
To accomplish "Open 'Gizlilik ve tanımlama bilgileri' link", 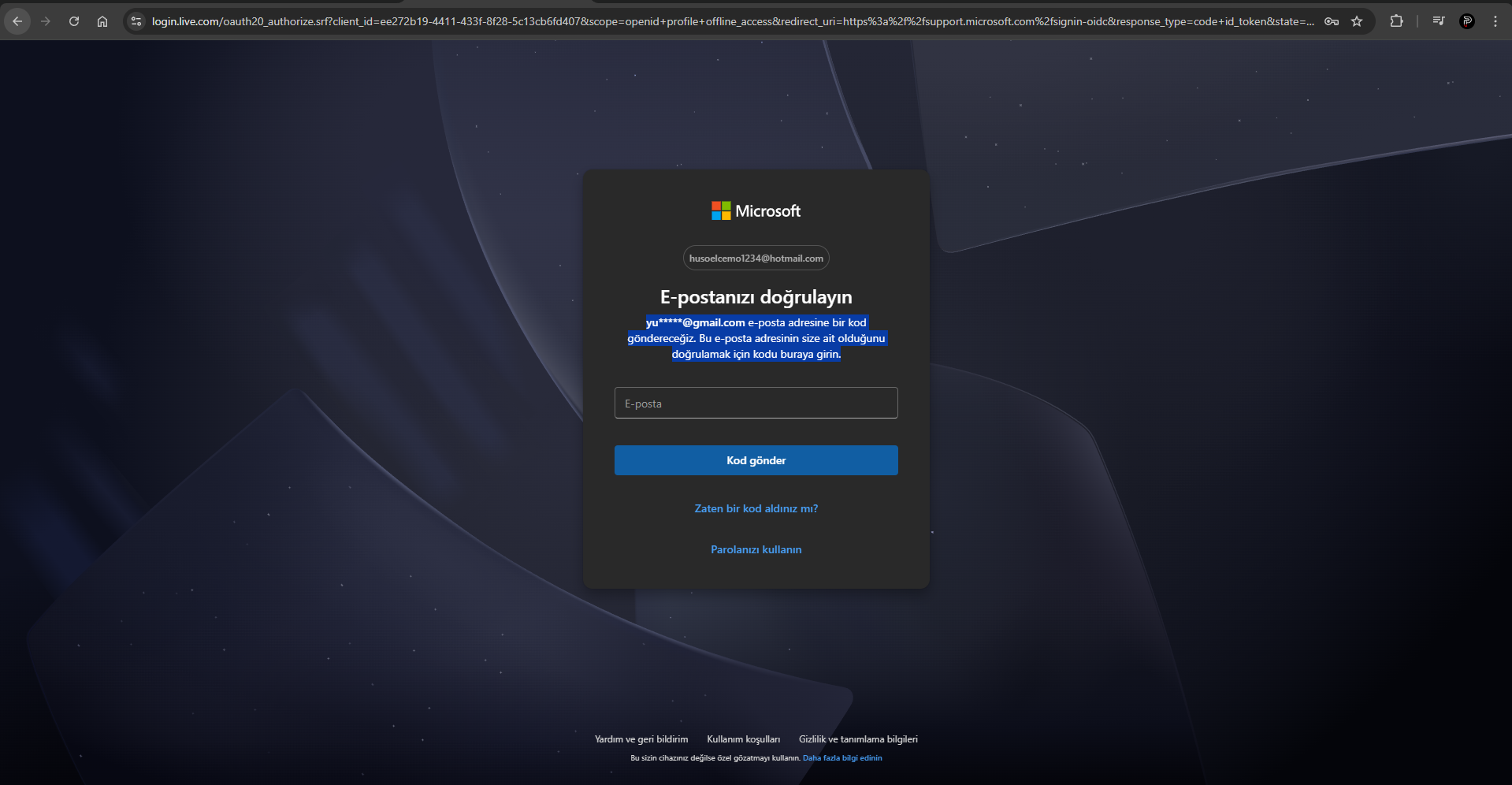I will tap(858, 739).
